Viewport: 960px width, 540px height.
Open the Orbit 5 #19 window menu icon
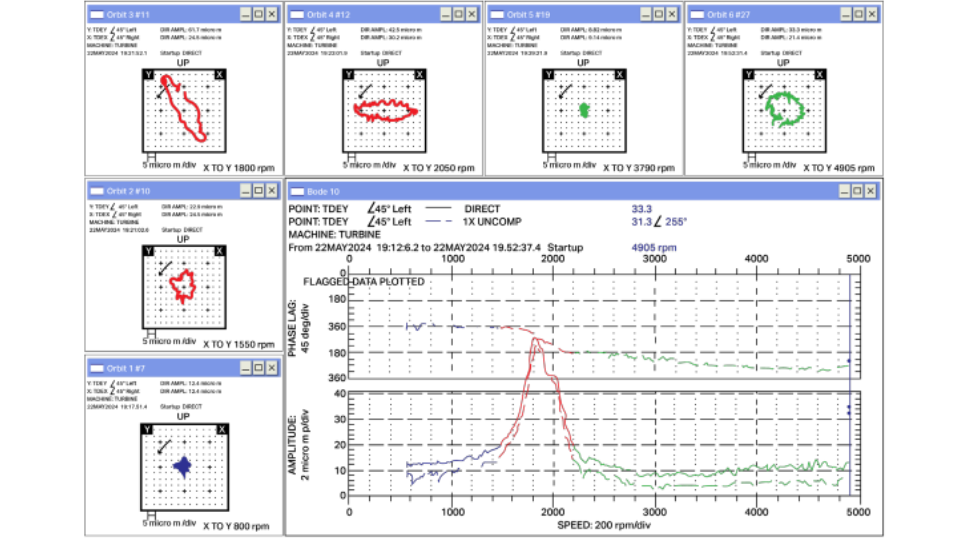point(496,15)
